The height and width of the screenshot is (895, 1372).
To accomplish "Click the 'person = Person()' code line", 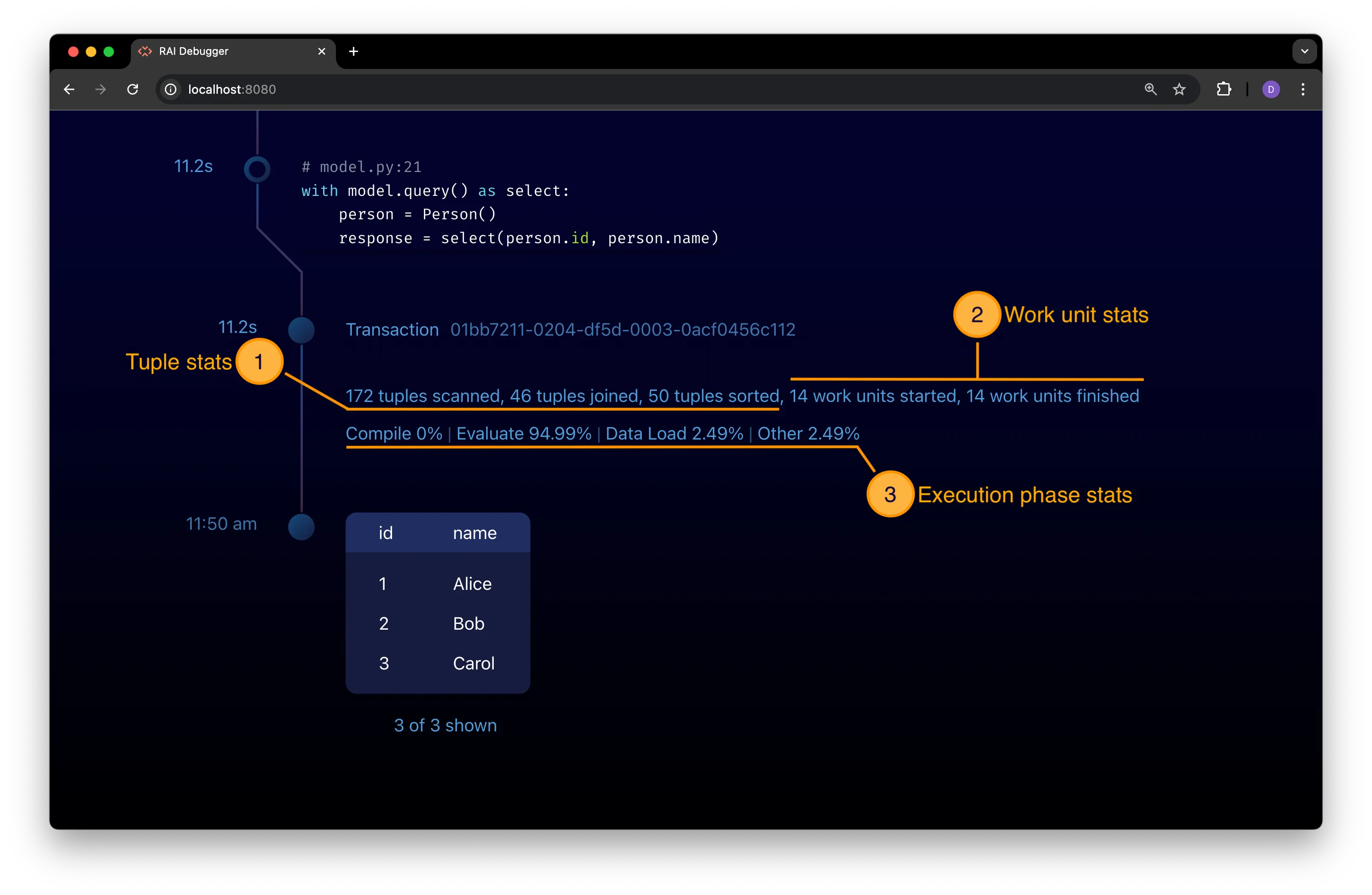I will pyautogui.click(x=417, y=214).
